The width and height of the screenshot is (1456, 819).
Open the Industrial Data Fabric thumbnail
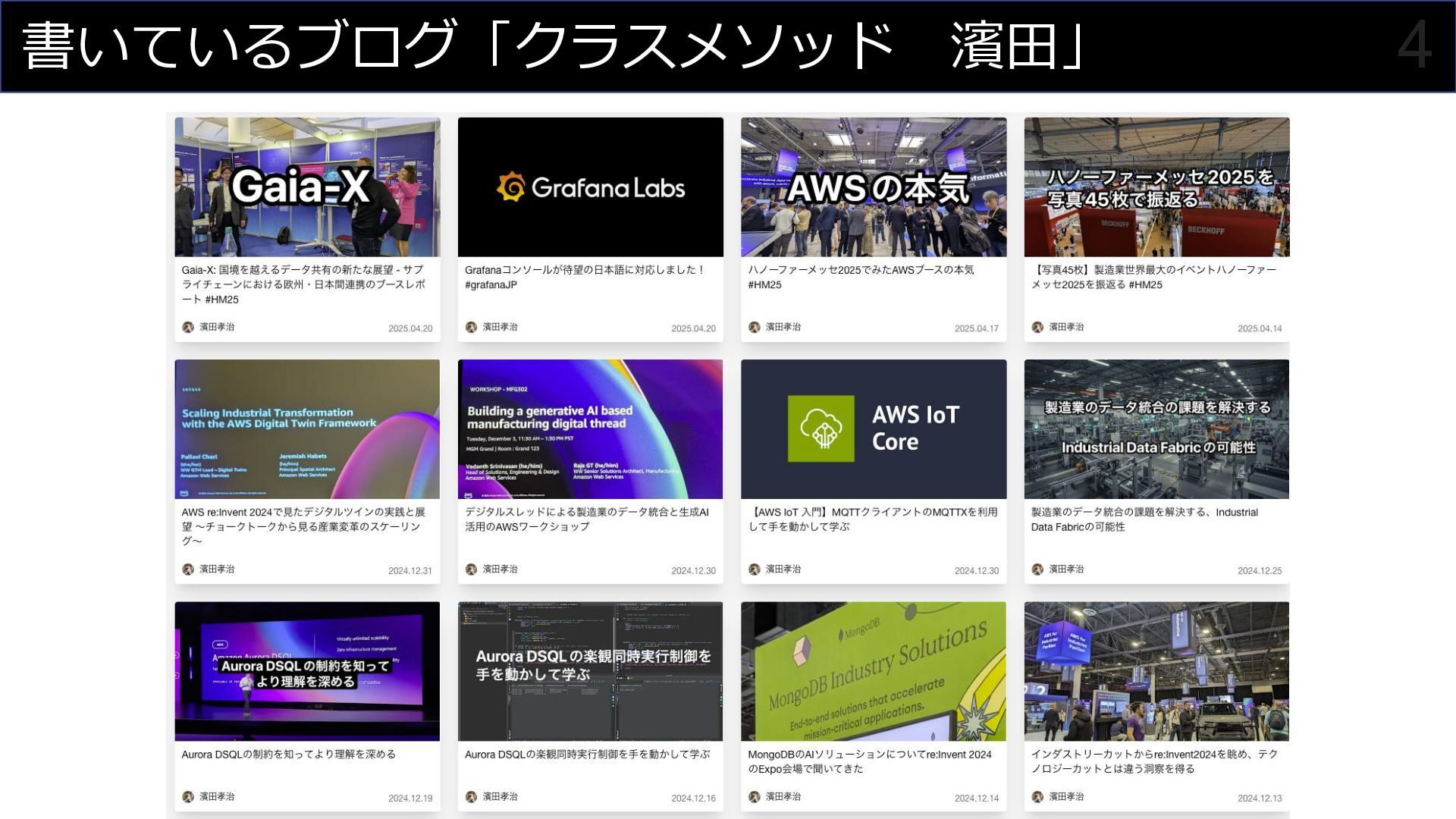tap(1156, 428)
